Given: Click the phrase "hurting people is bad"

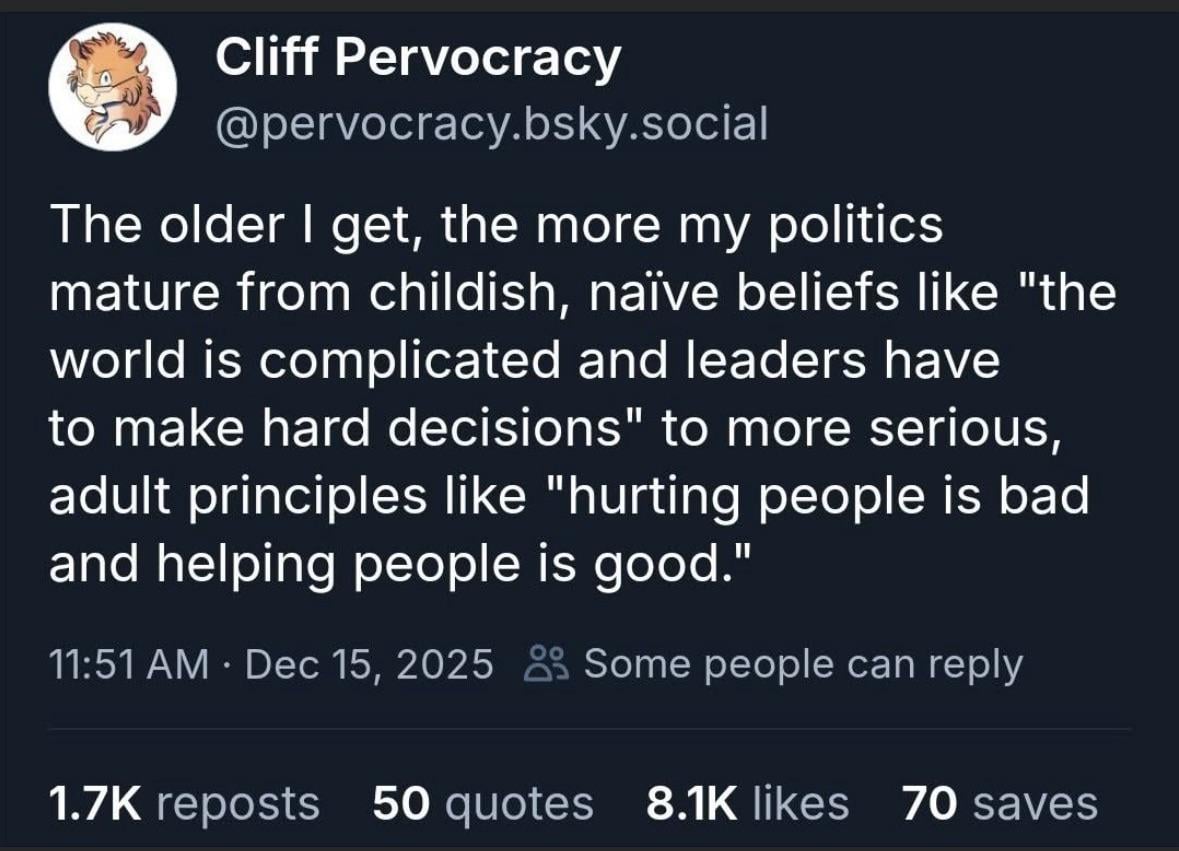Looking at the screenshot, I should coord(829,497).
